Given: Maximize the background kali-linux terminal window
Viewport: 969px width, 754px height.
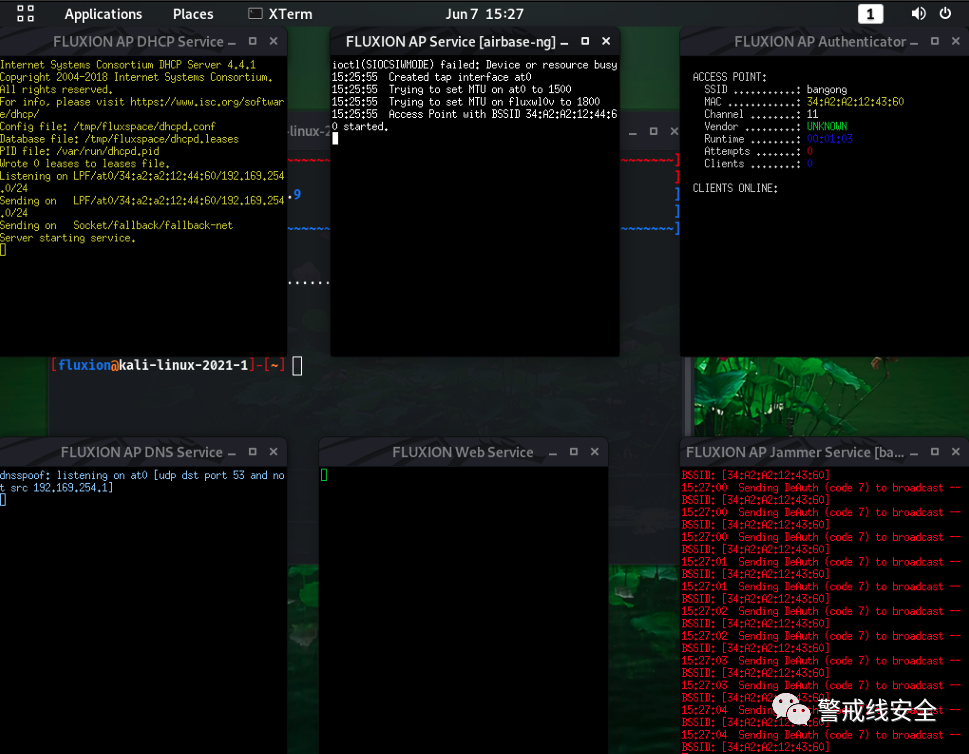Looking at the screenshot, I should (x=654, y=131).
